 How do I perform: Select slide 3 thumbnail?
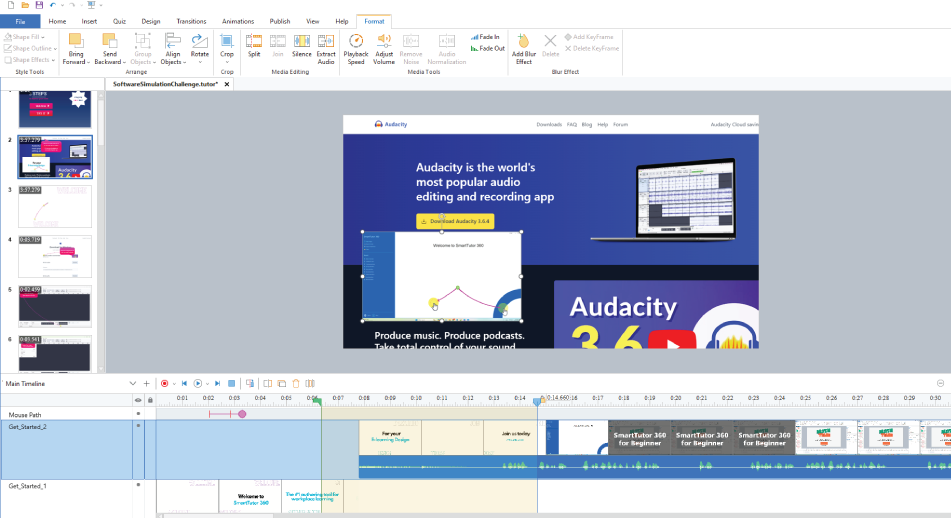tap(55, 207)
